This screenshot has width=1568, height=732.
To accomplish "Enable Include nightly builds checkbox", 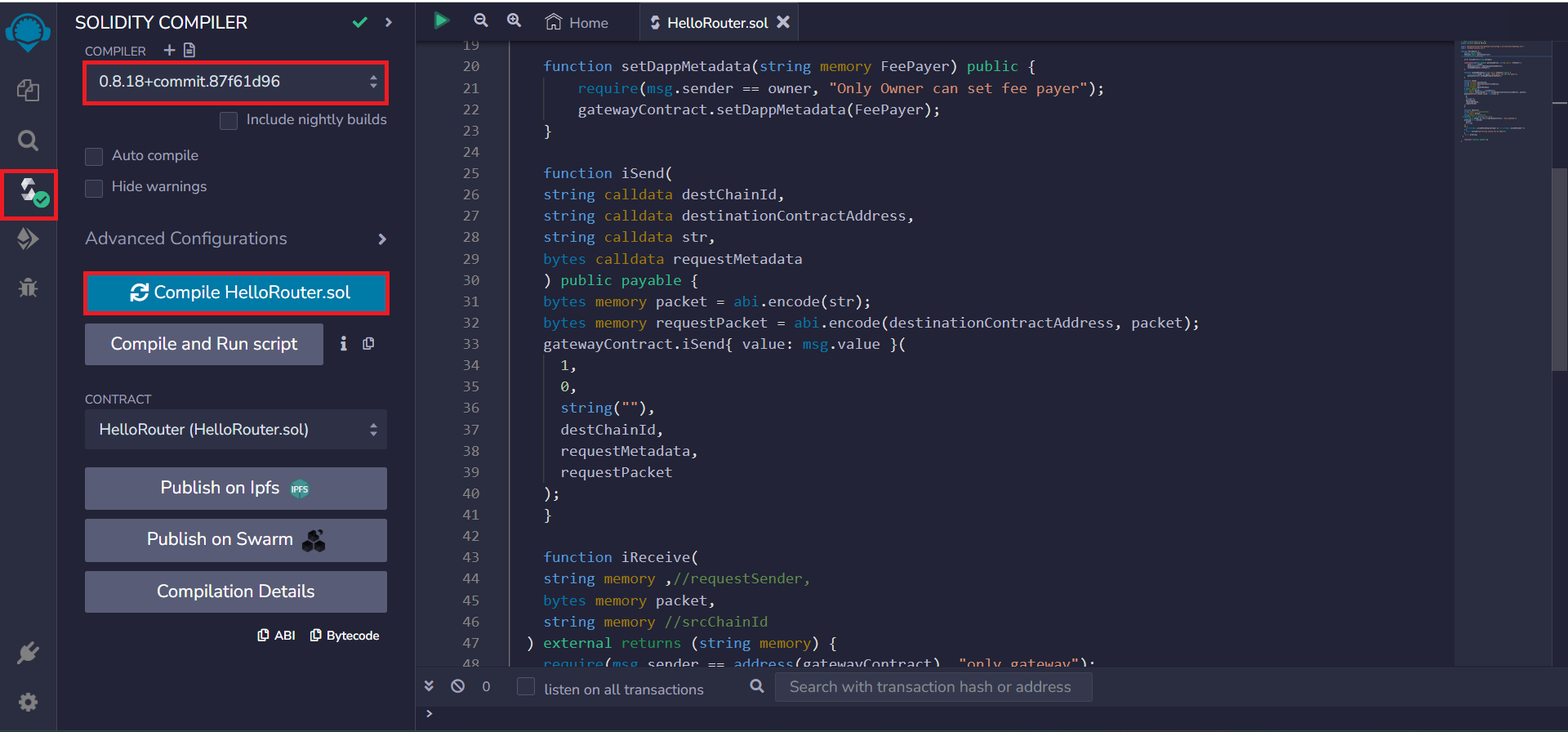I will coord(229,120).
